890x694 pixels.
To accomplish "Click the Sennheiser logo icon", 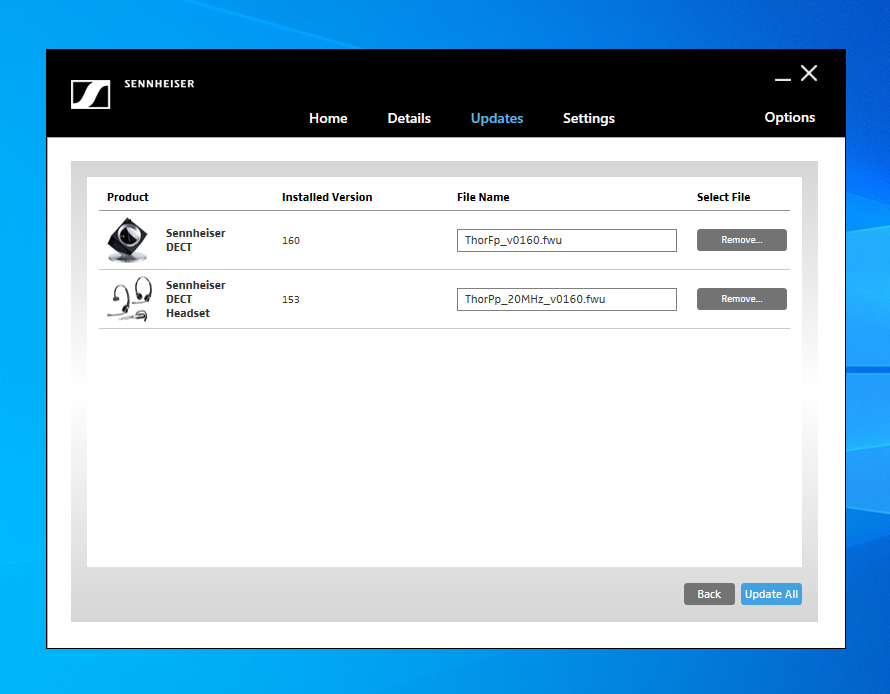I will [x=90, y=94].
